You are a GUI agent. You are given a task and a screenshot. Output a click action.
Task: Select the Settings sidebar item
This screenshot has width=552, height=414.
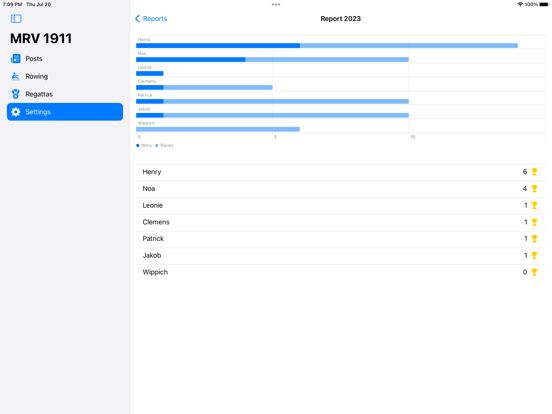pos(65,112)
